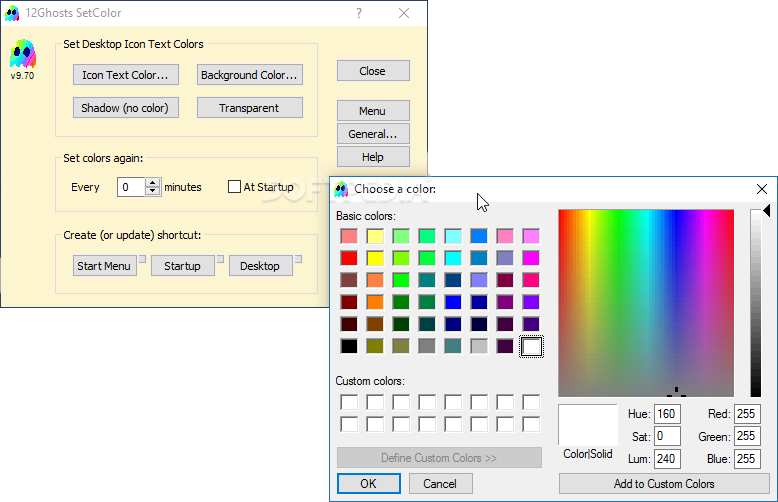Select the pure blue basic color swatch

pyautogui.click(x=453, y=302)
